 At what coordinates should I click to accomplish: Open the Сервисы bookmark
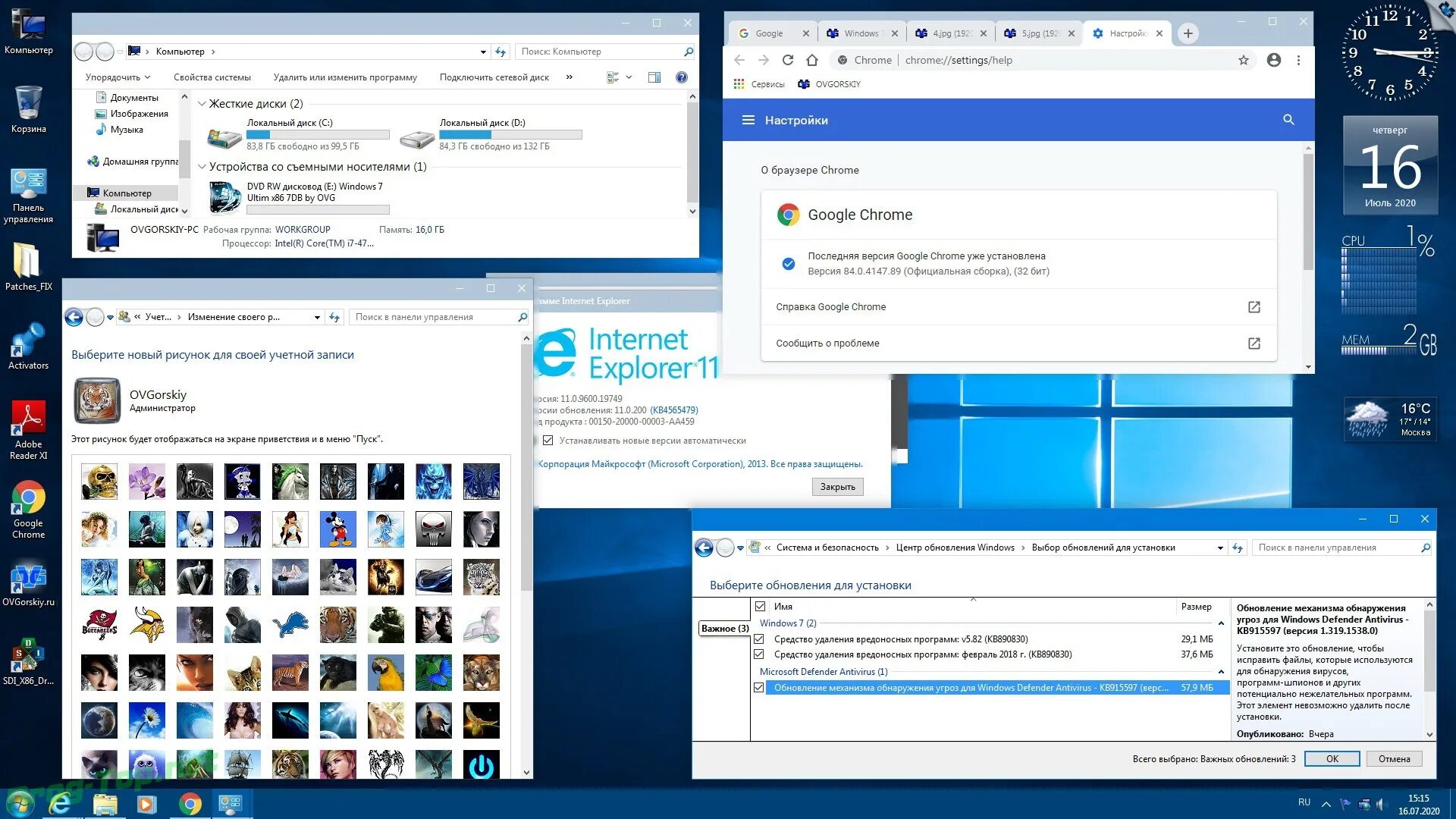(759, 84)
